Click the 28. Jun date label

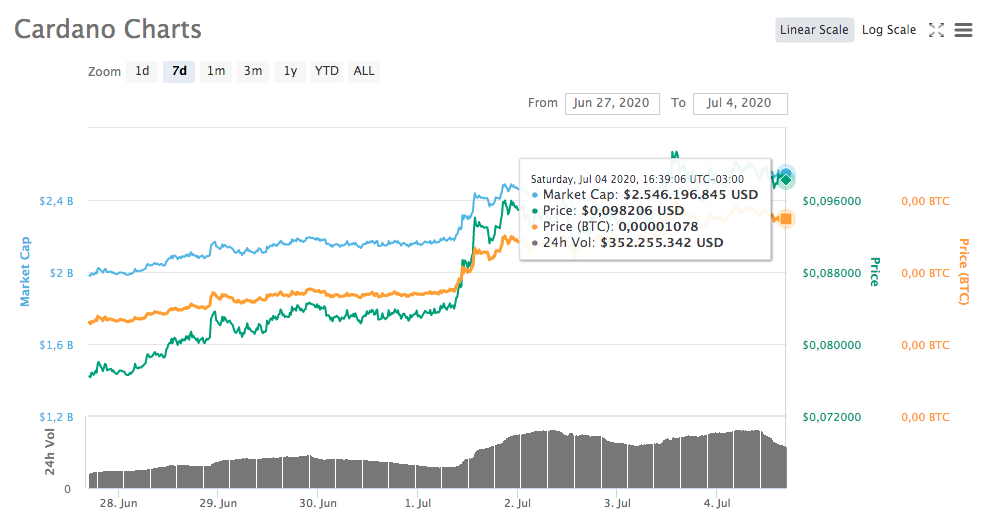pos(118,503)
